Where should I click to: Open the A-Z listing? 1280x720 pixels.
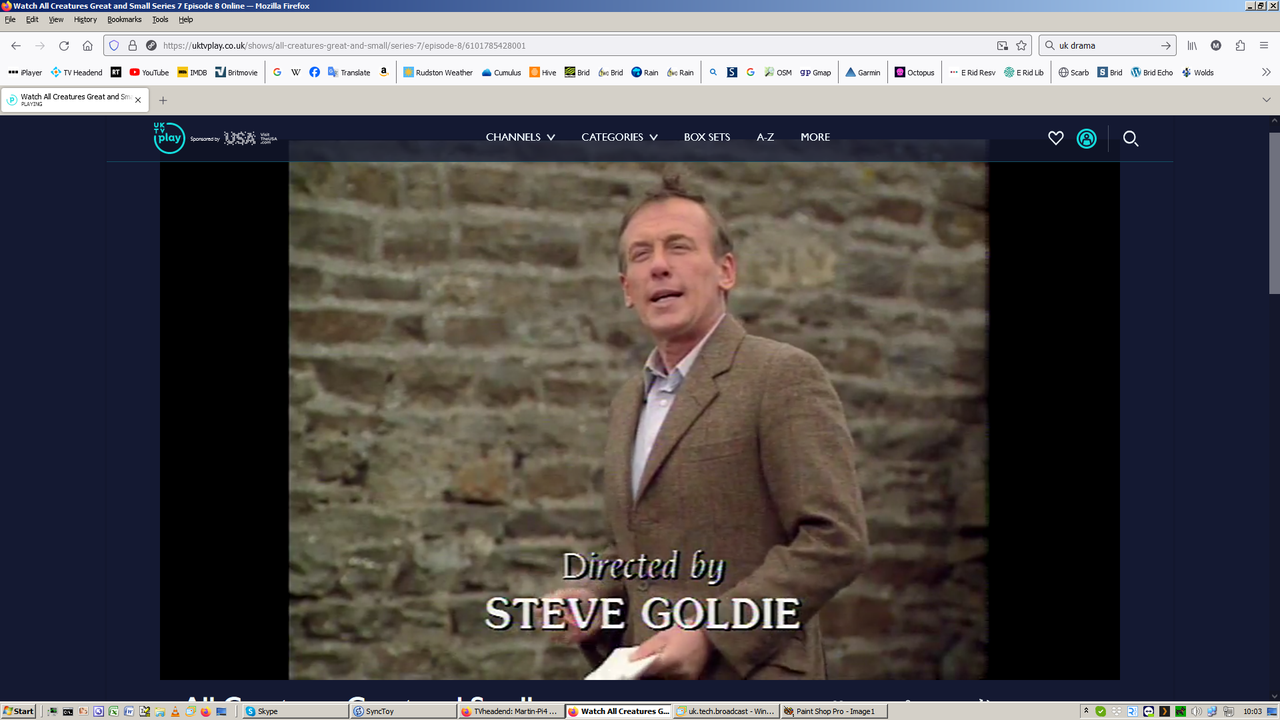pyautogui.click(x=765, y=137)
